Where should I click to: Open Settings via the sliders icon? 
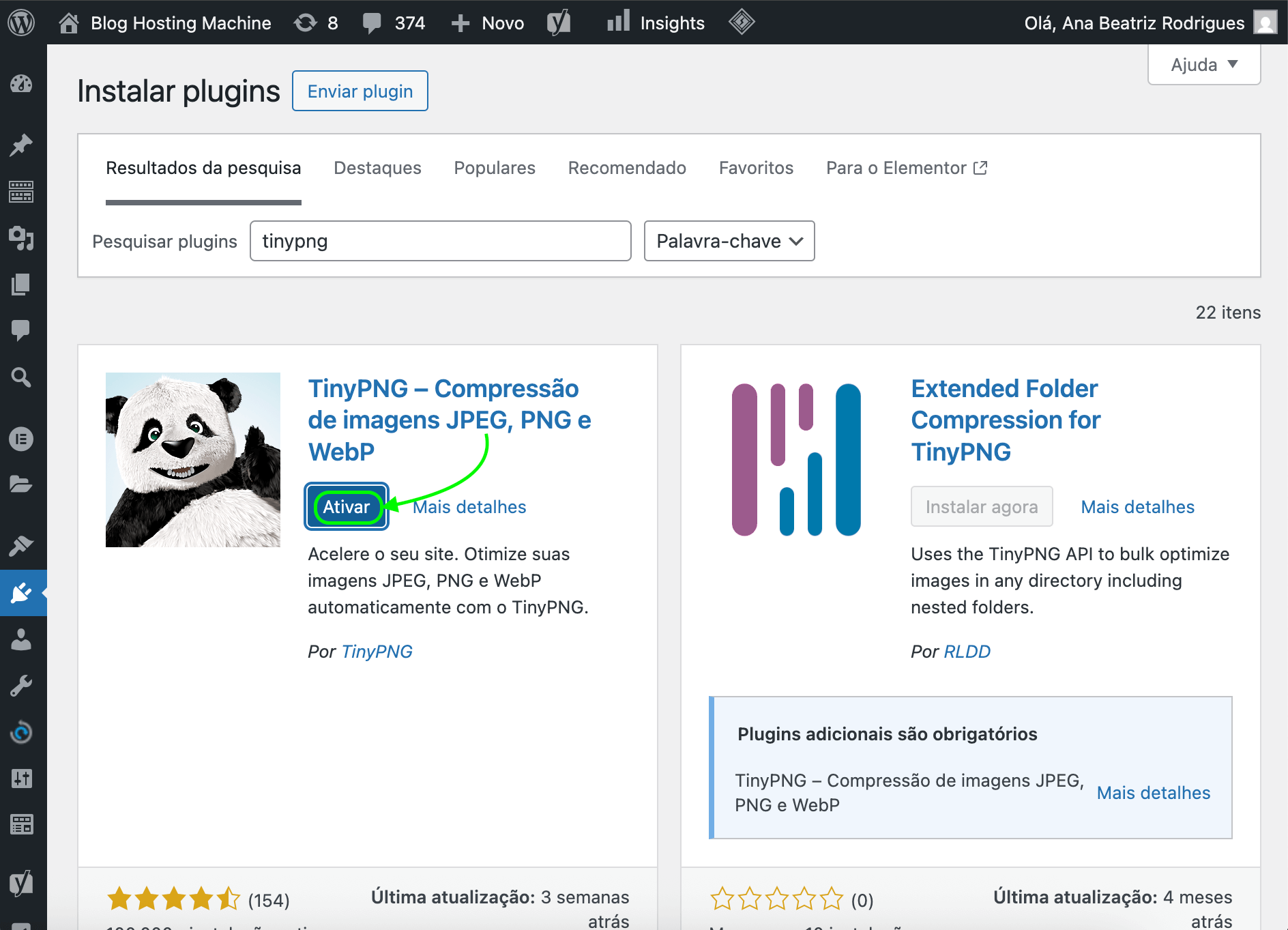(x=21, y=779)
